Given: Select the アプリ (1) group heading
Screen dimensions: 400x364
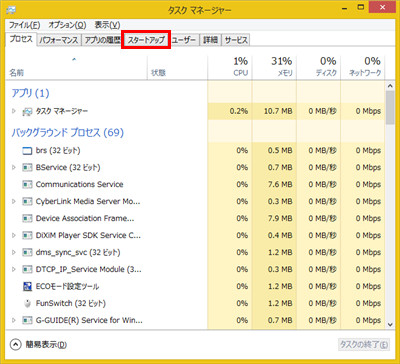Looking at the screenshot, I should tap(30, 93).
